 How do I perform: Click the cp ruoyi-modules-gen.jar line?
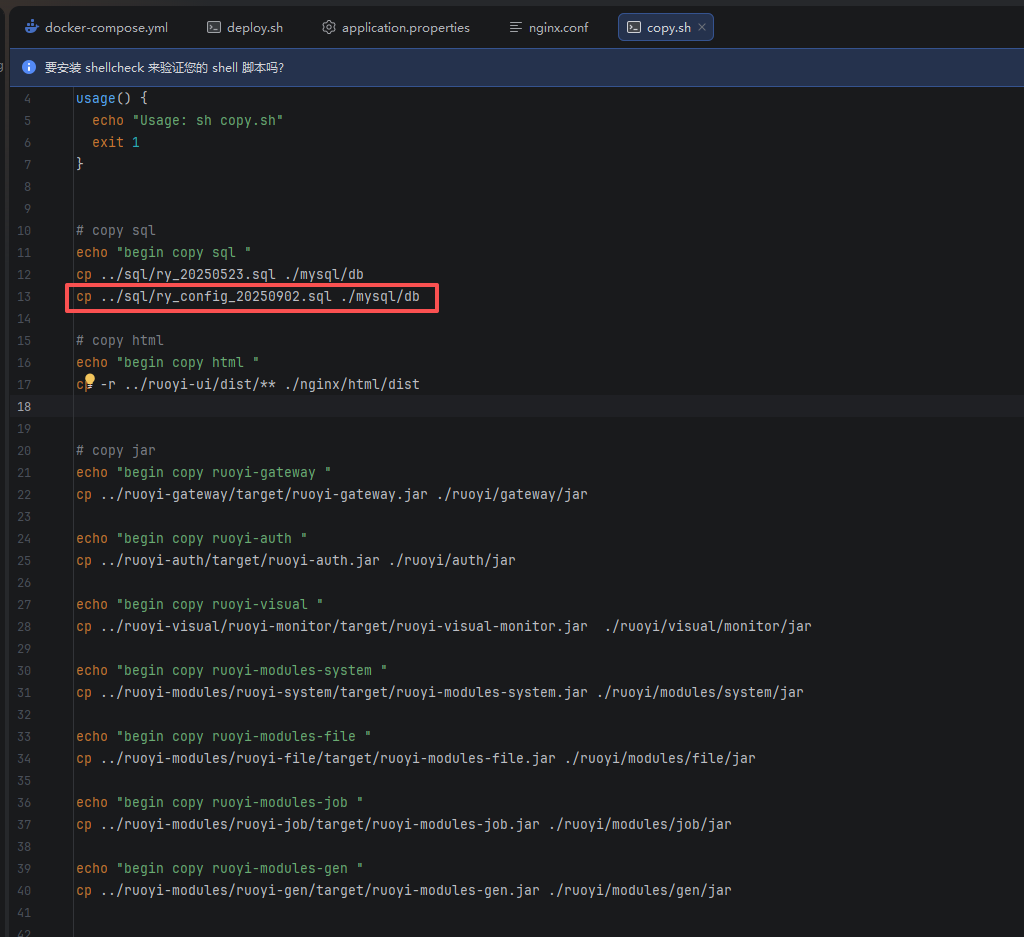(404, 890)
